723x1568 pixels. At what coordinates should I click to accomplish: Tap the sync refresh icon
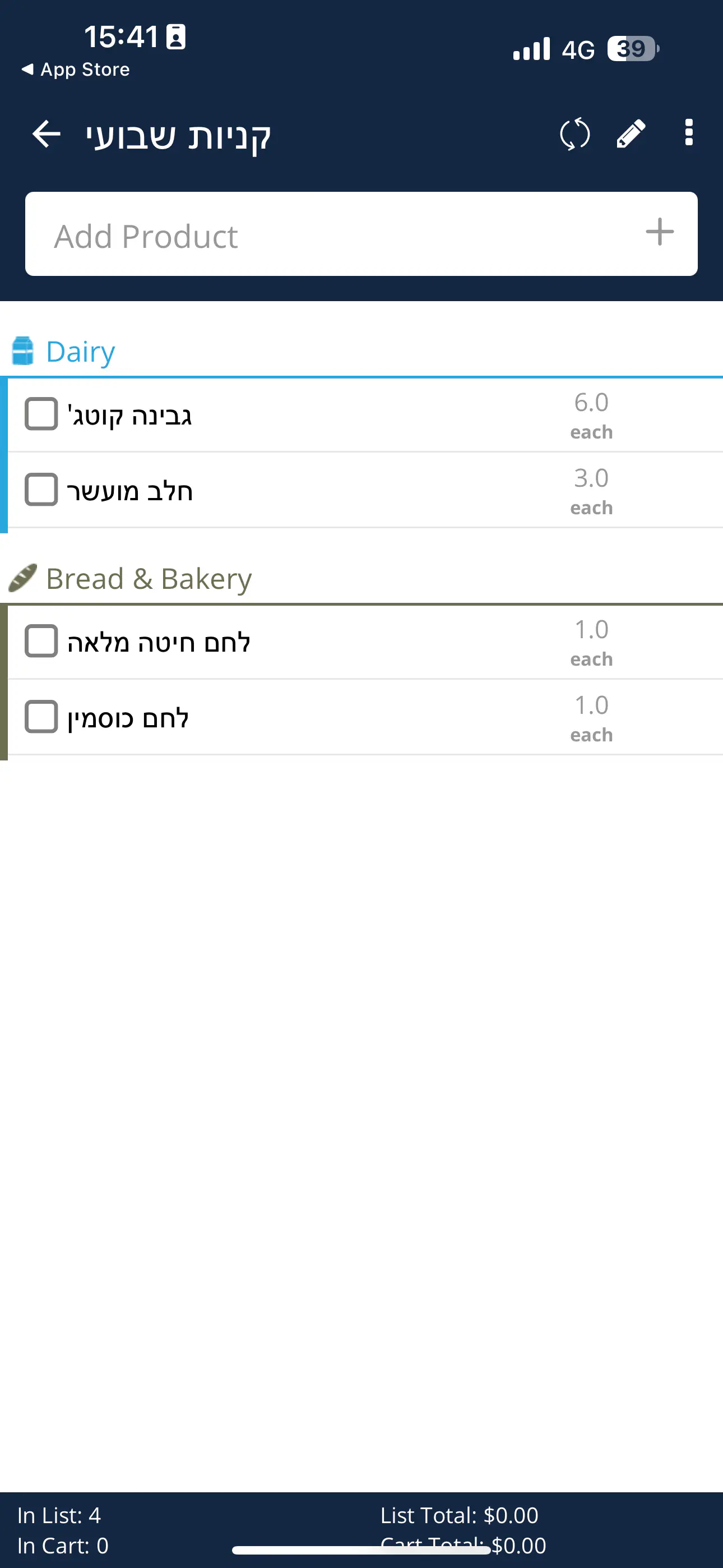point(574,134)
